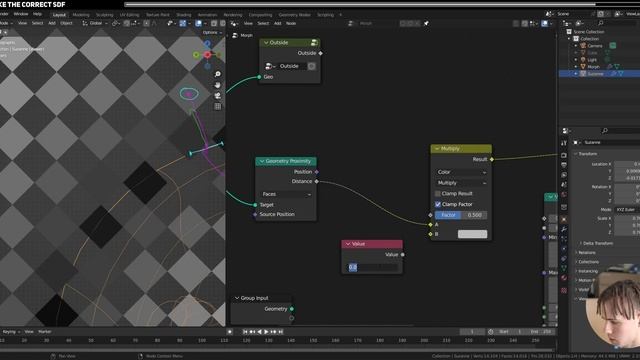Toggle the Outside node's unlink button
Screen dimensions: 640x360
(x=311, y=66)
